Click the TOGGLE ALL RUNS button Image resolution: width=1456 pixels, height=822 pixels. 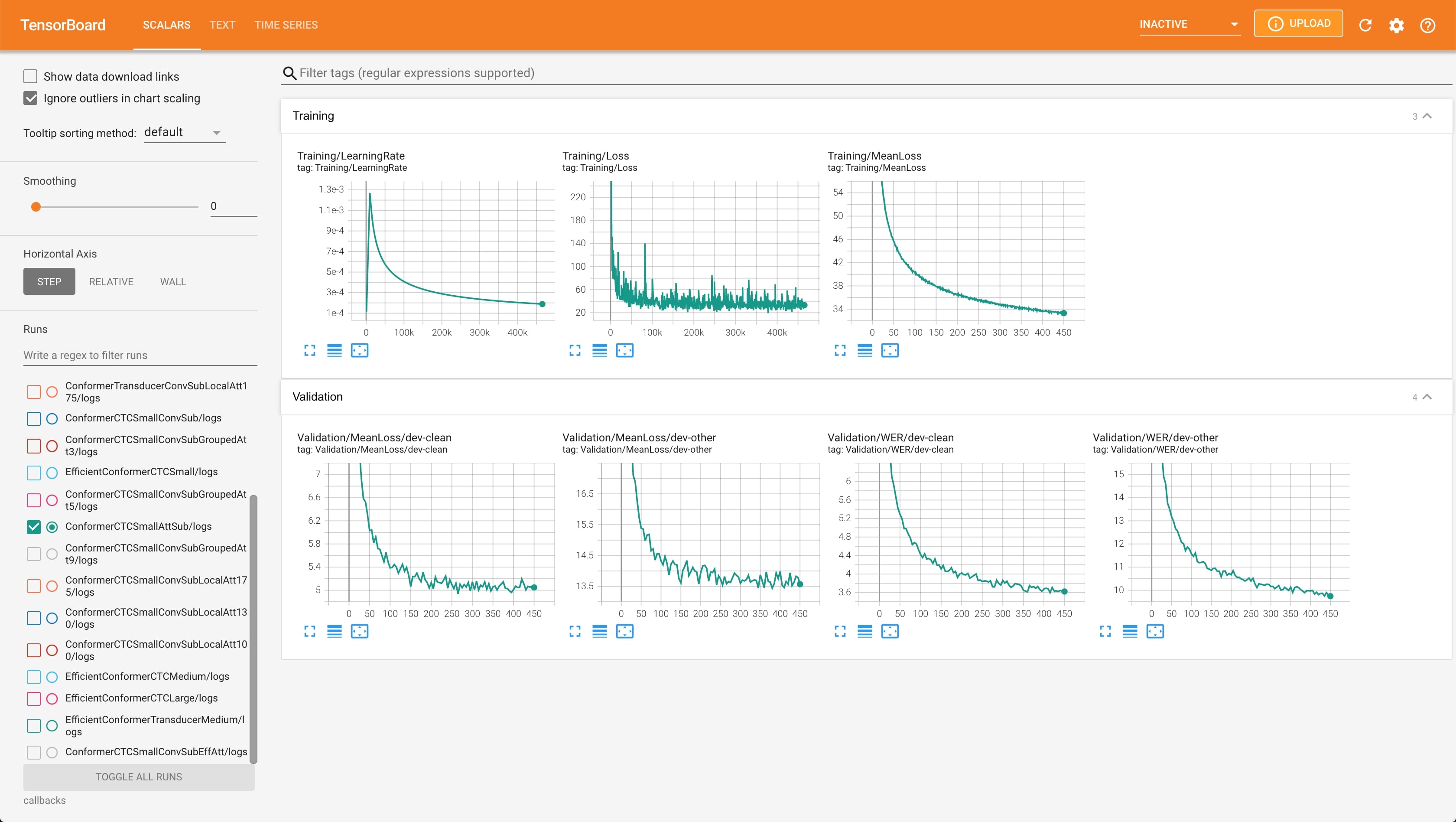click(x=139, y=777)
